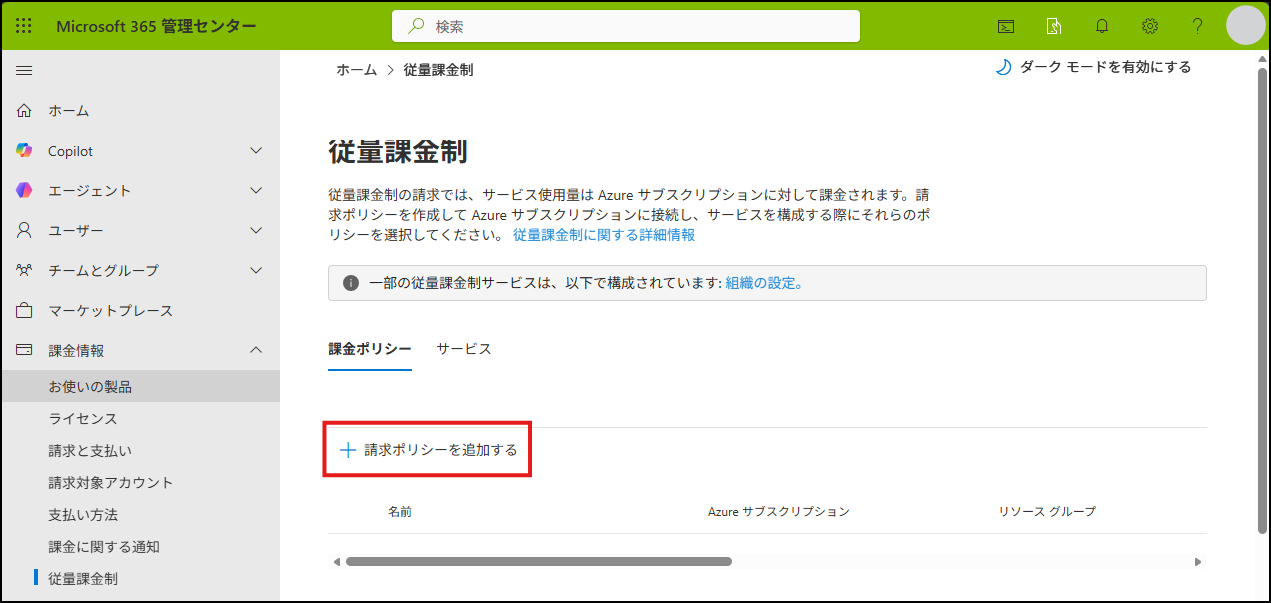Click the user account avatar
1271x603 pixels.
pyautogui.click(x=1245, y=26)
